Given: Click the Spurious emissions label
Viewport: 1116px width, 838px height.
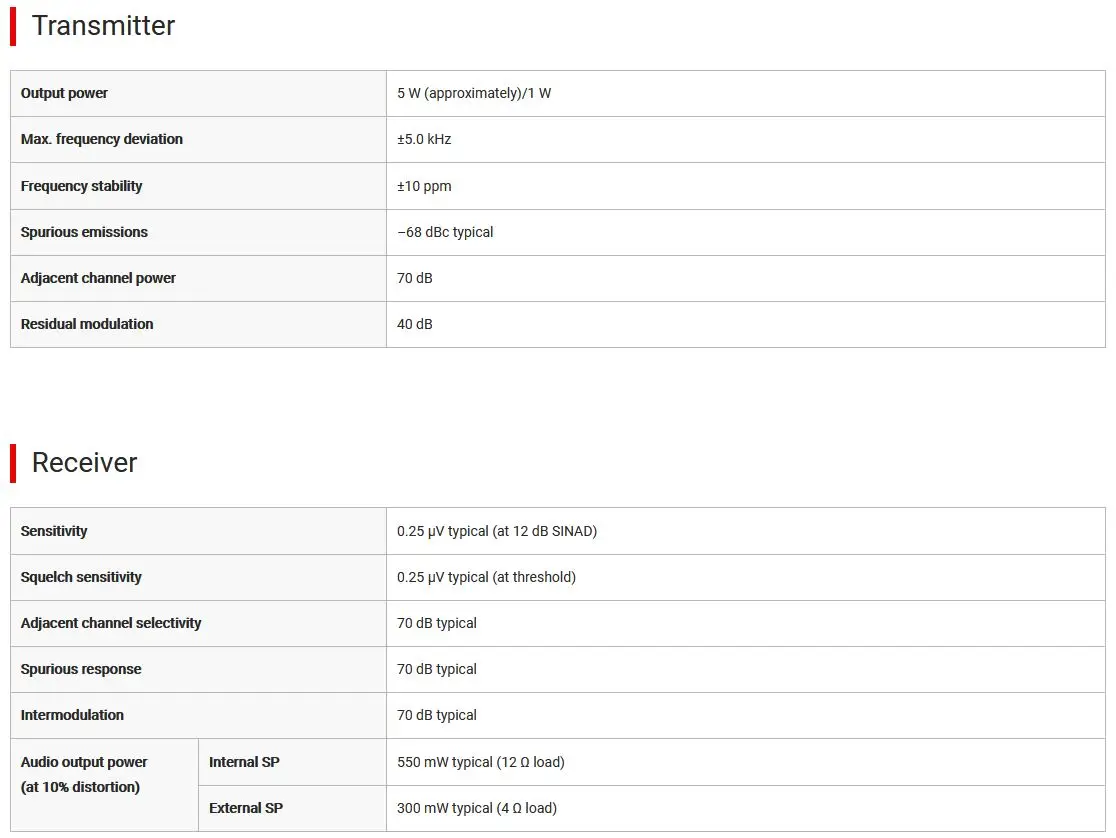Looking at the screenshot, I should pyautogui.click(x=84, y=232).
